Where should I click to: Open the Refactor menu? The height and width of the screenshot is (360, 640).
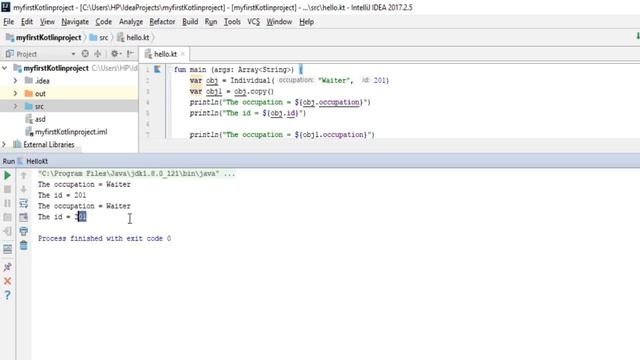pos(162,22)
